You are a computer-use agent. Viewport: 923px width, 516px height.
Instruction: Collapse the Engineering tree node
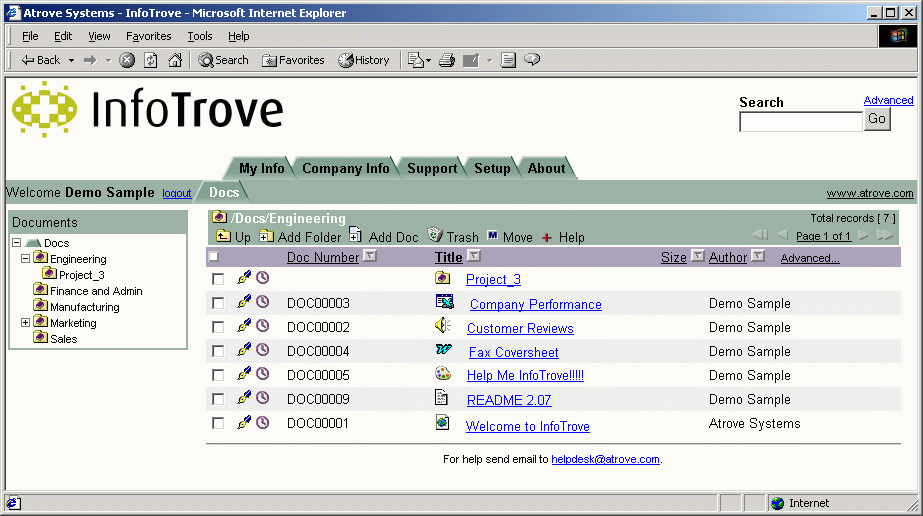point(25,258)
